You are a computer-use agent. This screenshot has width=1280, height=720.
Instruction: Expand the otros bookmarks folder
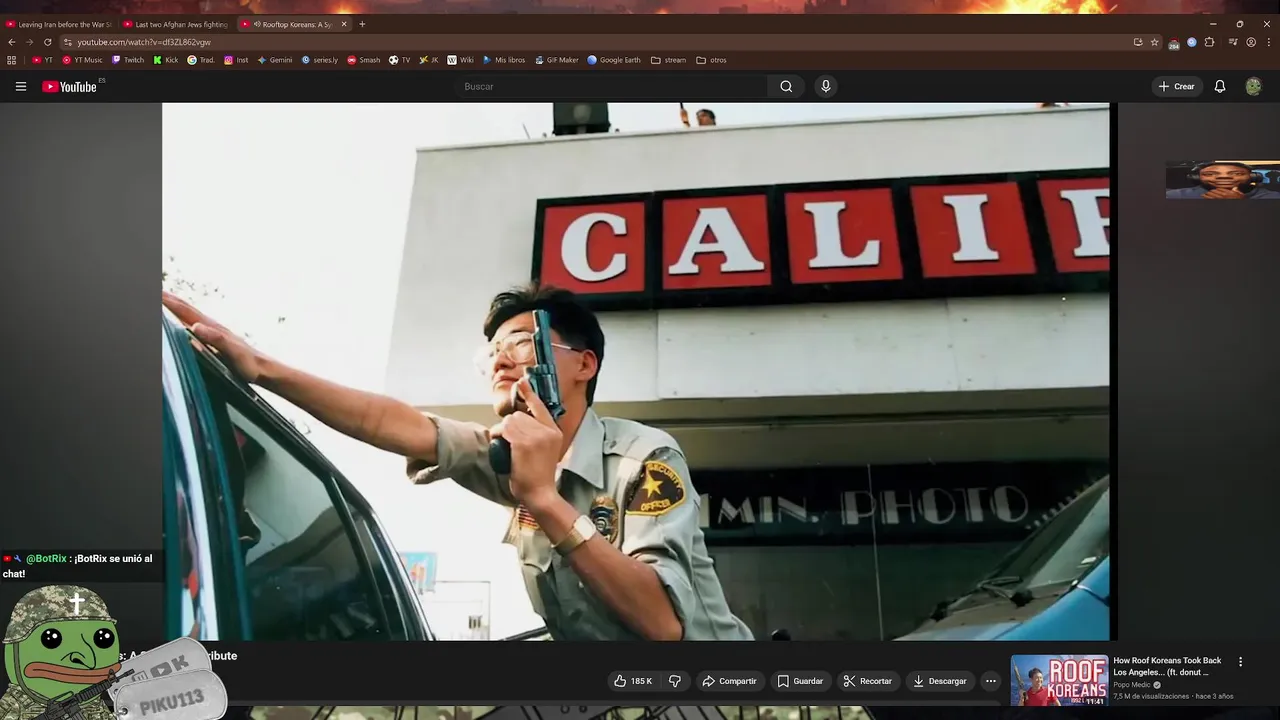pyautogui.click(x=711, y=60)
